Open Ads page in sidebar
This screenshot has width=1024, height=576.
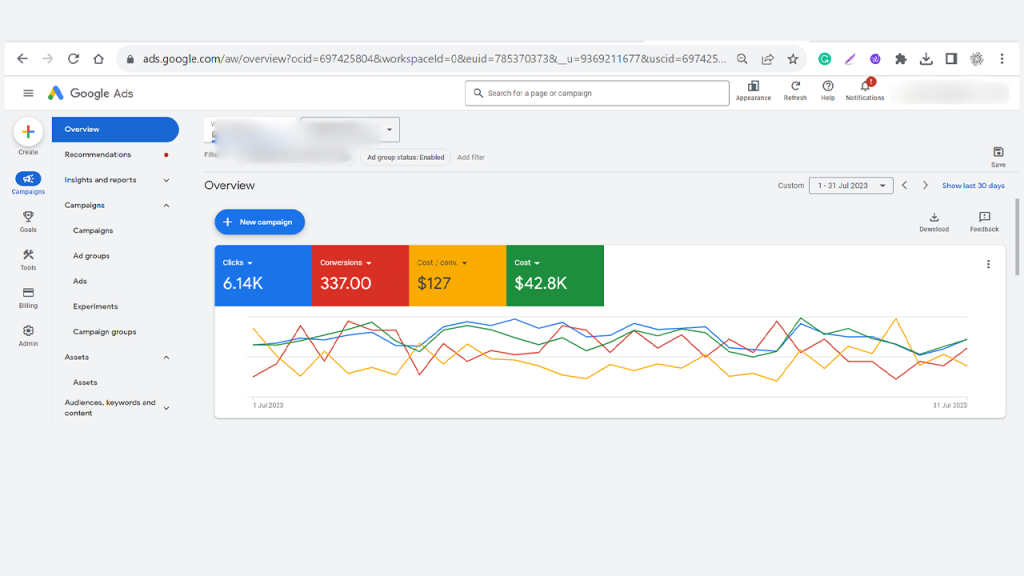pos(80,281)
